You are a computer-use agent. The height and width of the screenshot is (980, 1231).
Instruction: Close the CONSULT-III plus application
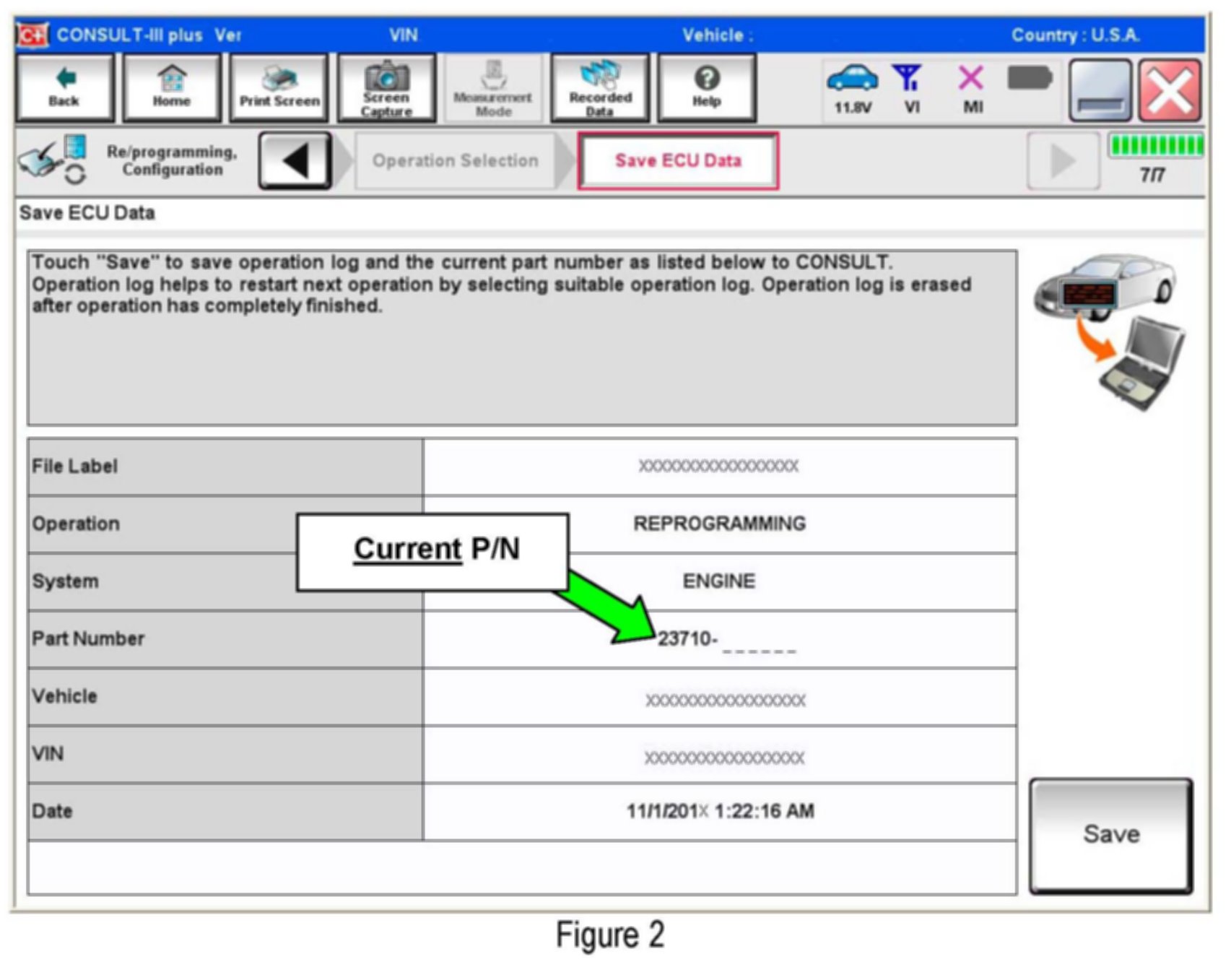(x=1170, y=90)
